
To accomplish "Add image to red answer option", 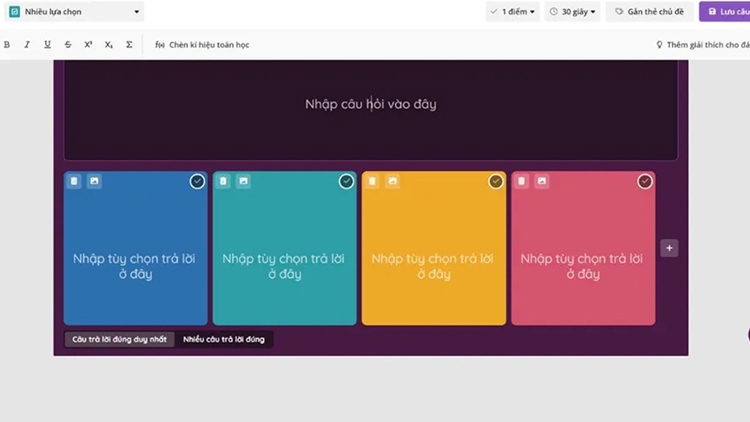I will pyautogui.click(x=542, y=181).
